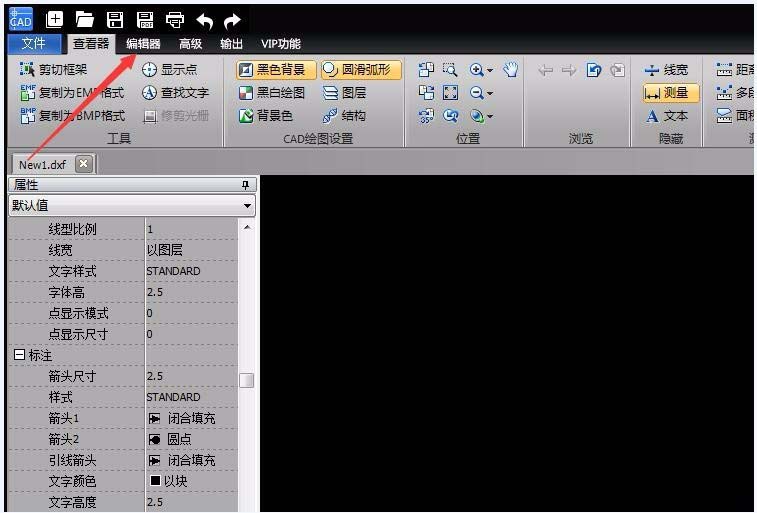Click the 箭头尺寸 2.5 value field
The width and height of the screenshot is (757, 513).
click(x=192, y=376)
